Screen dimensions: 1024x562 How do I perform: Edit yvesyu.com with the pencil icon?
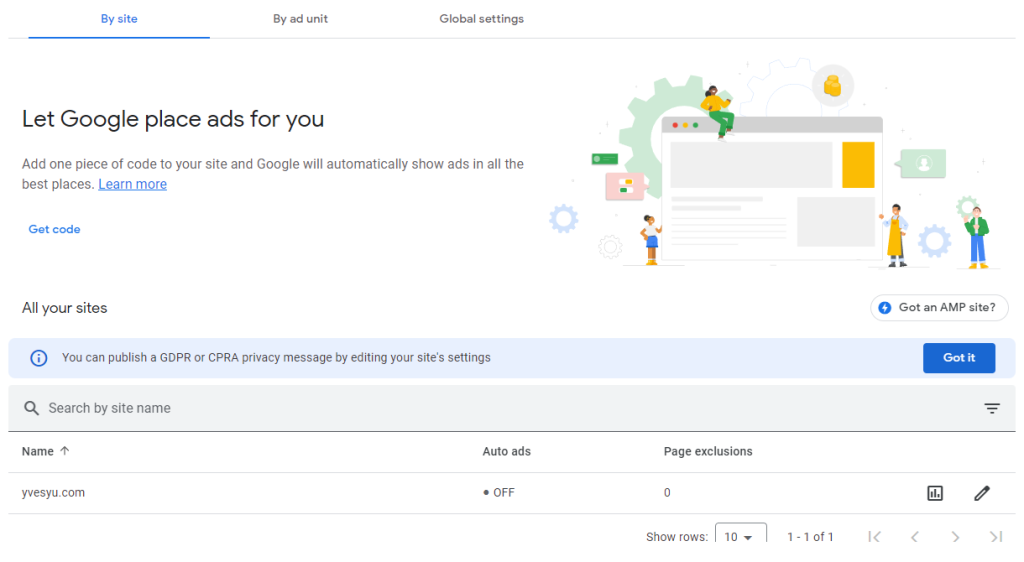(982, 493)
